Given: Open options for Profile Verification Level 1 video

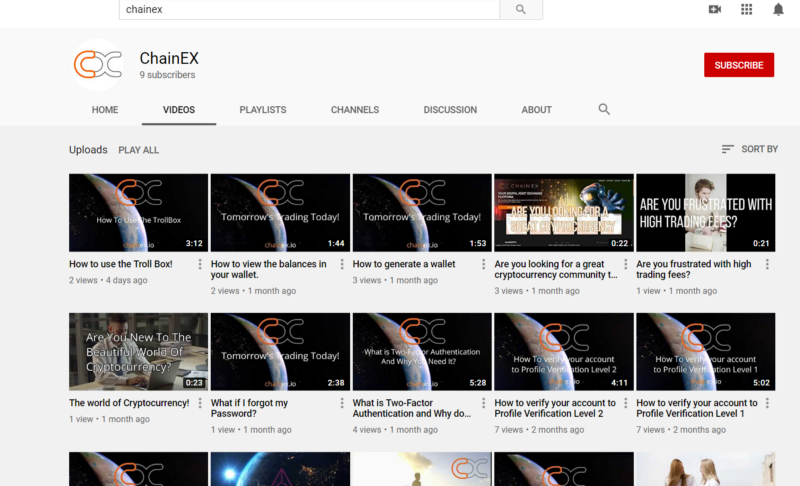Looking at the screenshot, I should 767,403.
